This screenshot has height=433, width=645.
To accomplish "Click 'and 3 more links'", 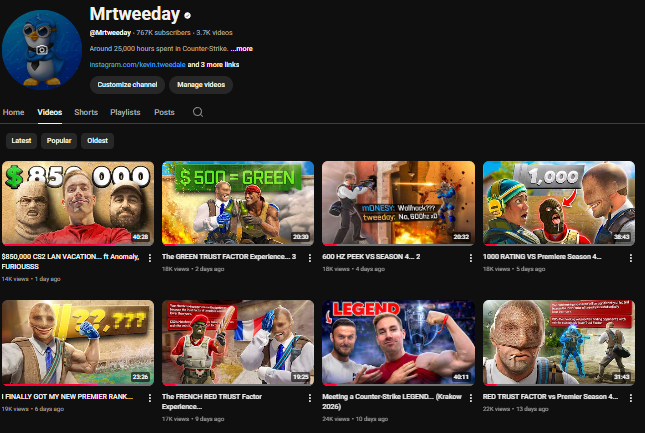I will tap(213, 65).
